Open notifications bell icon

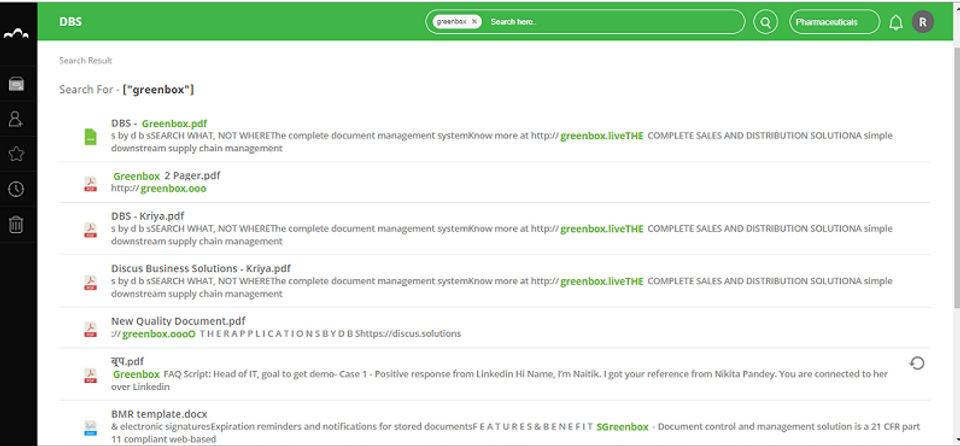coord(896,23)
